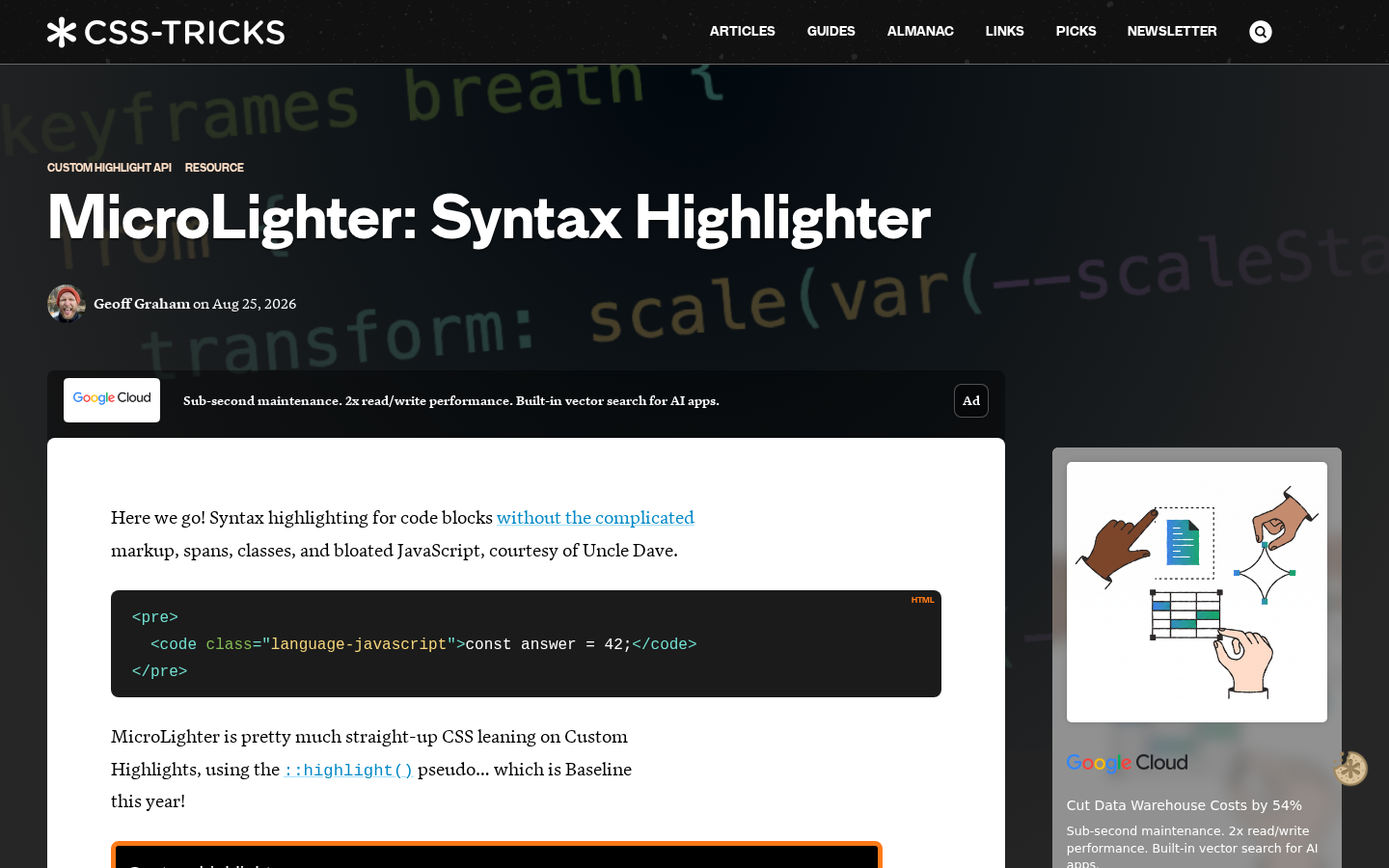The width and height of the screenshot is (1389, 868).
Task: Open the search magnifier icon
Action: [1261, 32]
